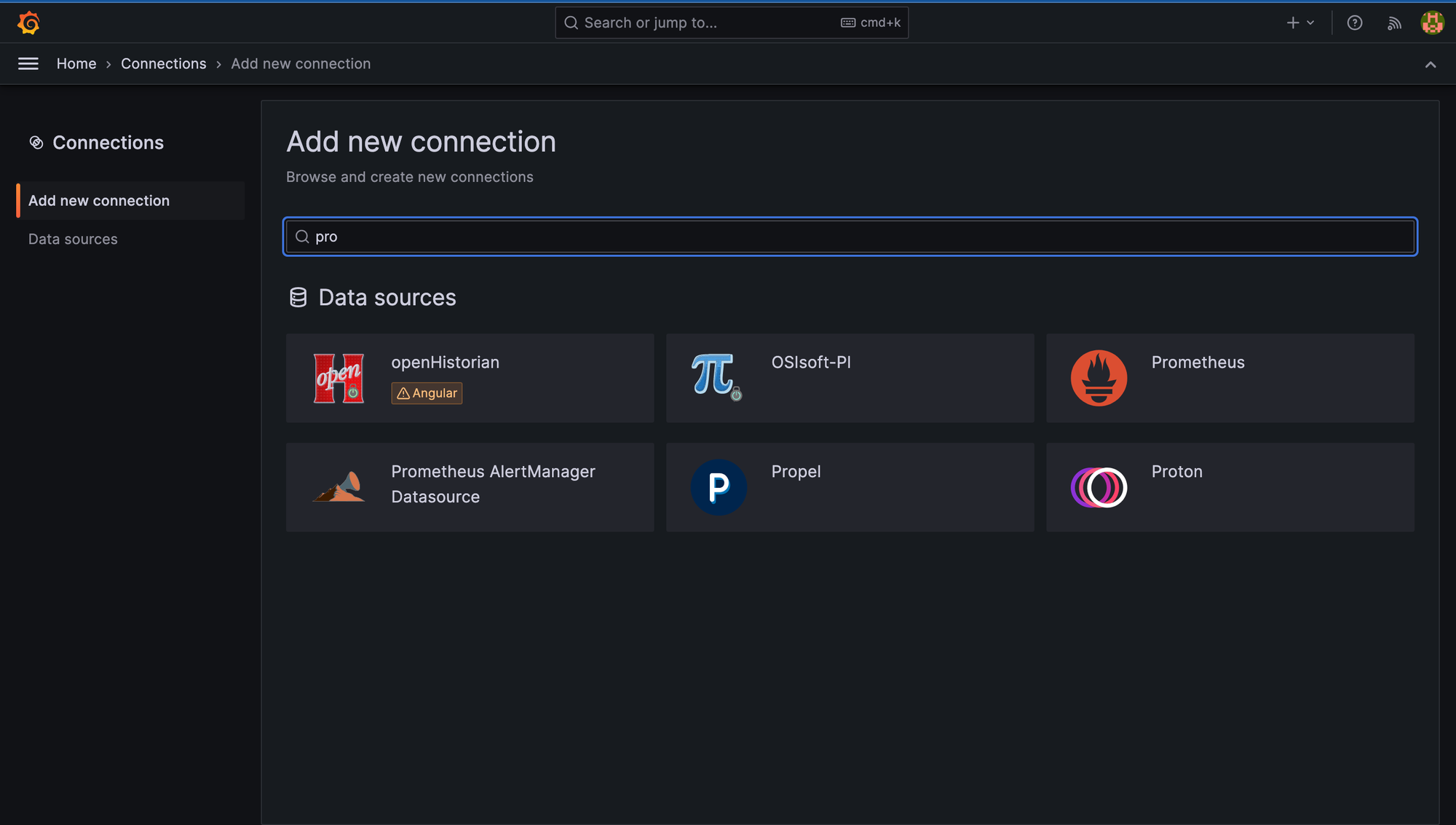The width and height of the screenshot is (1456, 825).
Task: Click the Propel P logo
Action: tap(719, 487)
